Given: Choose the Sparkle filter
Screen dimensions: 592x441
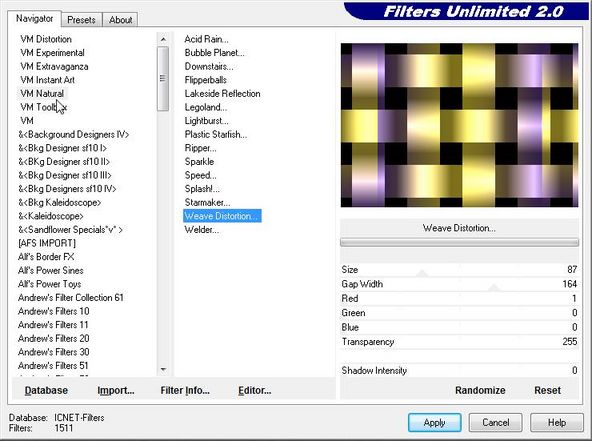Looking at the screenshot, I should click(x=199, y=162).
